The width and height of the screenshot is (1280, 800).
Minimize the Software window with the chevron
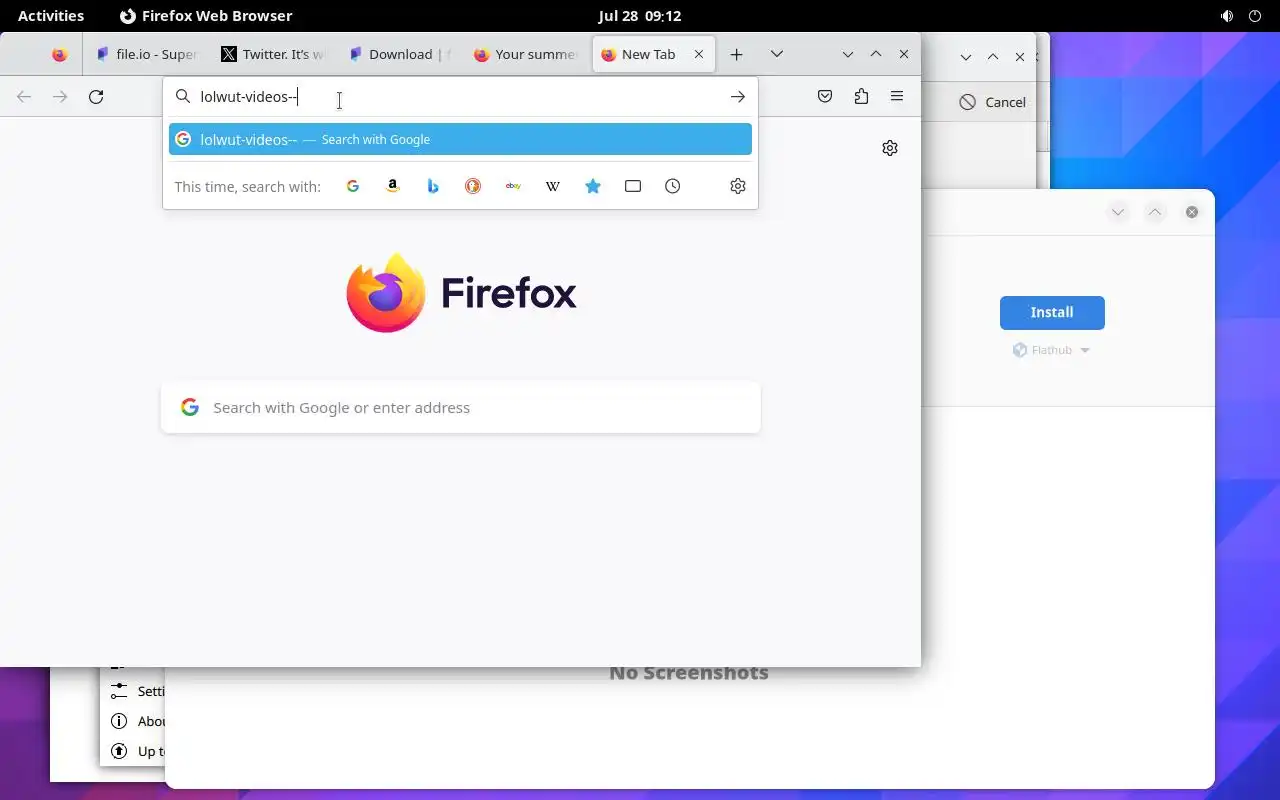(x=1118, y=212)
